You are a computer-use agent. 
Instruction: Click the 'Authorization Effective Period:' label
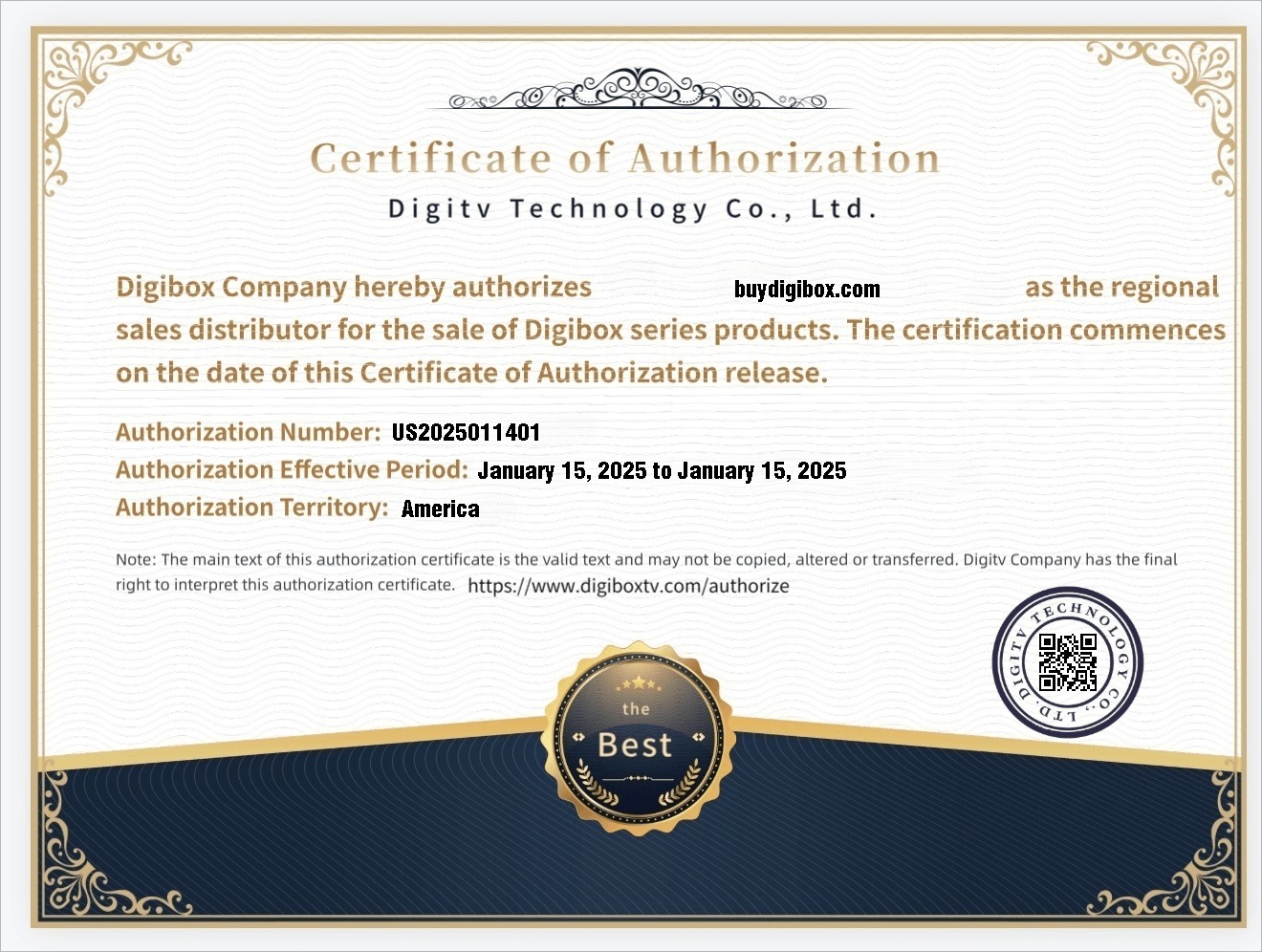tap(292, 469)
